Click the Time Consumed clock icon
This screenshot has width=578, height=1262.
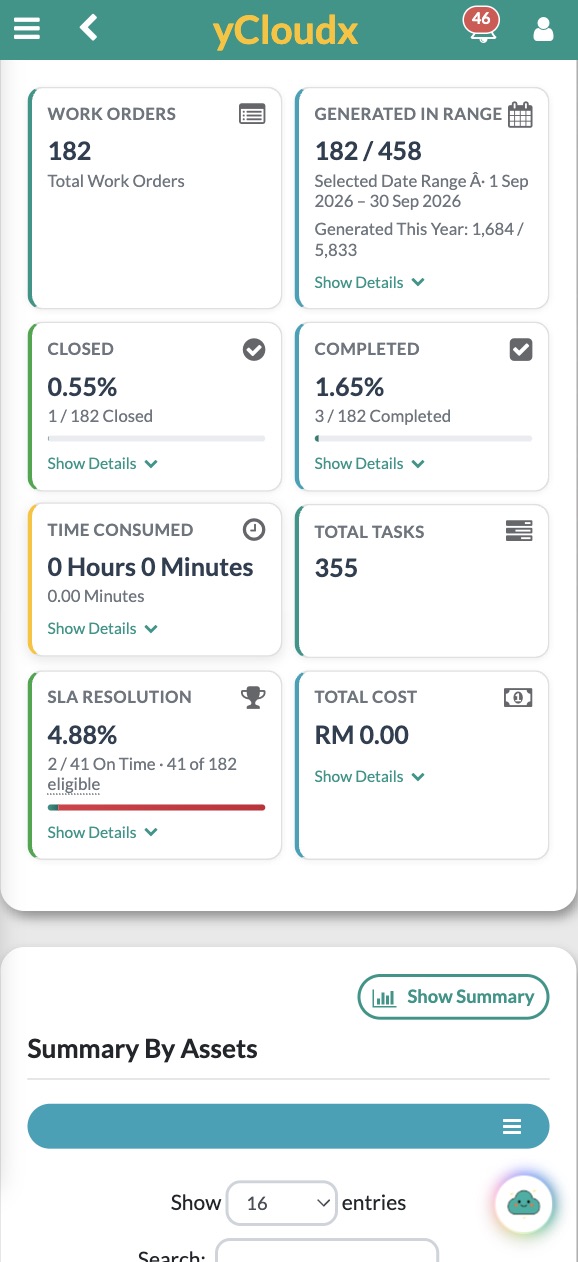pos(255,530)
